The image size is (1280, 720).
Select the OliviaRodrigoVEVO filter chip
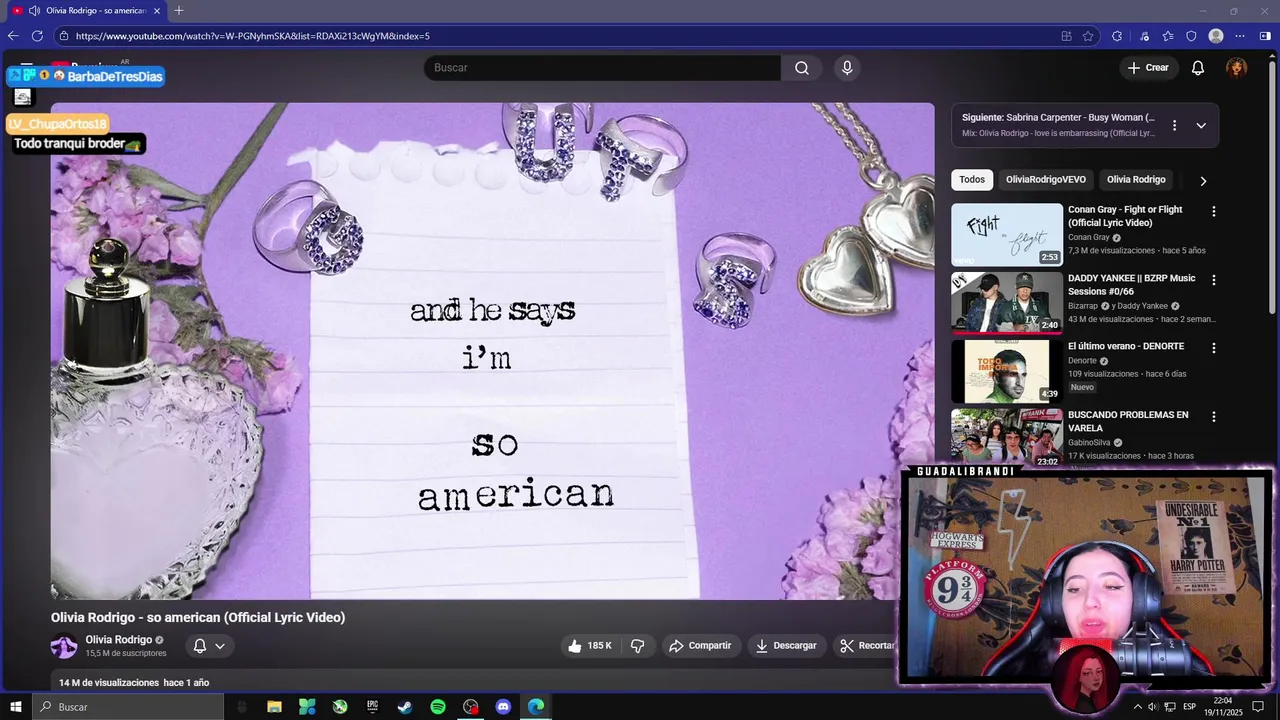click(x=1045, y=180)
